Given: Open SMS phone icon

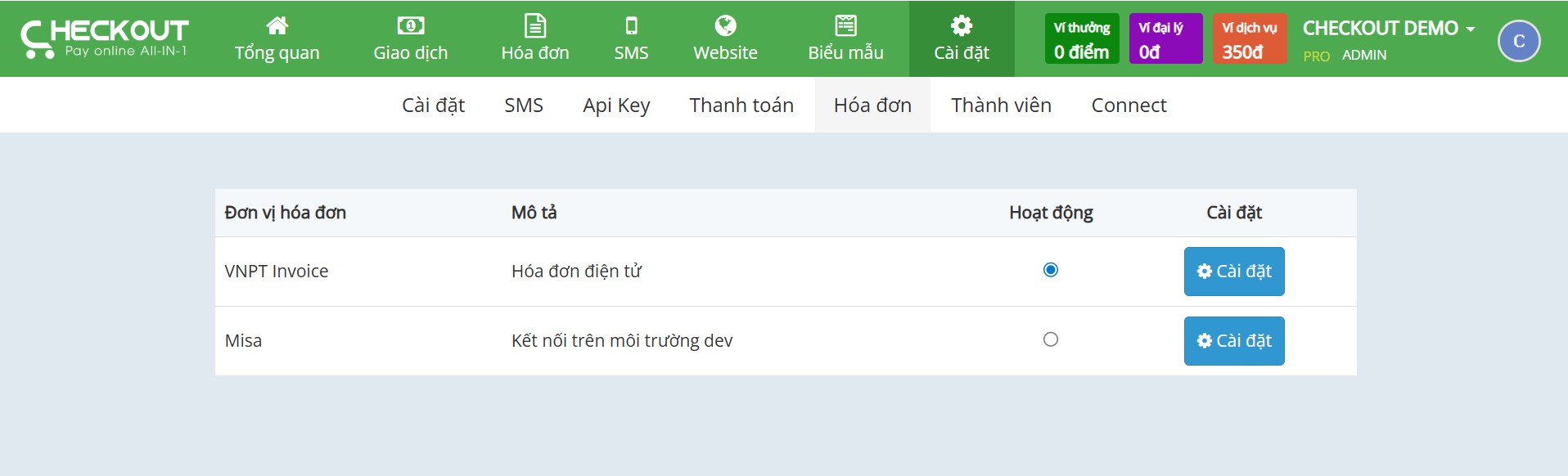Looking at the screenshot, I should [631, 26].
